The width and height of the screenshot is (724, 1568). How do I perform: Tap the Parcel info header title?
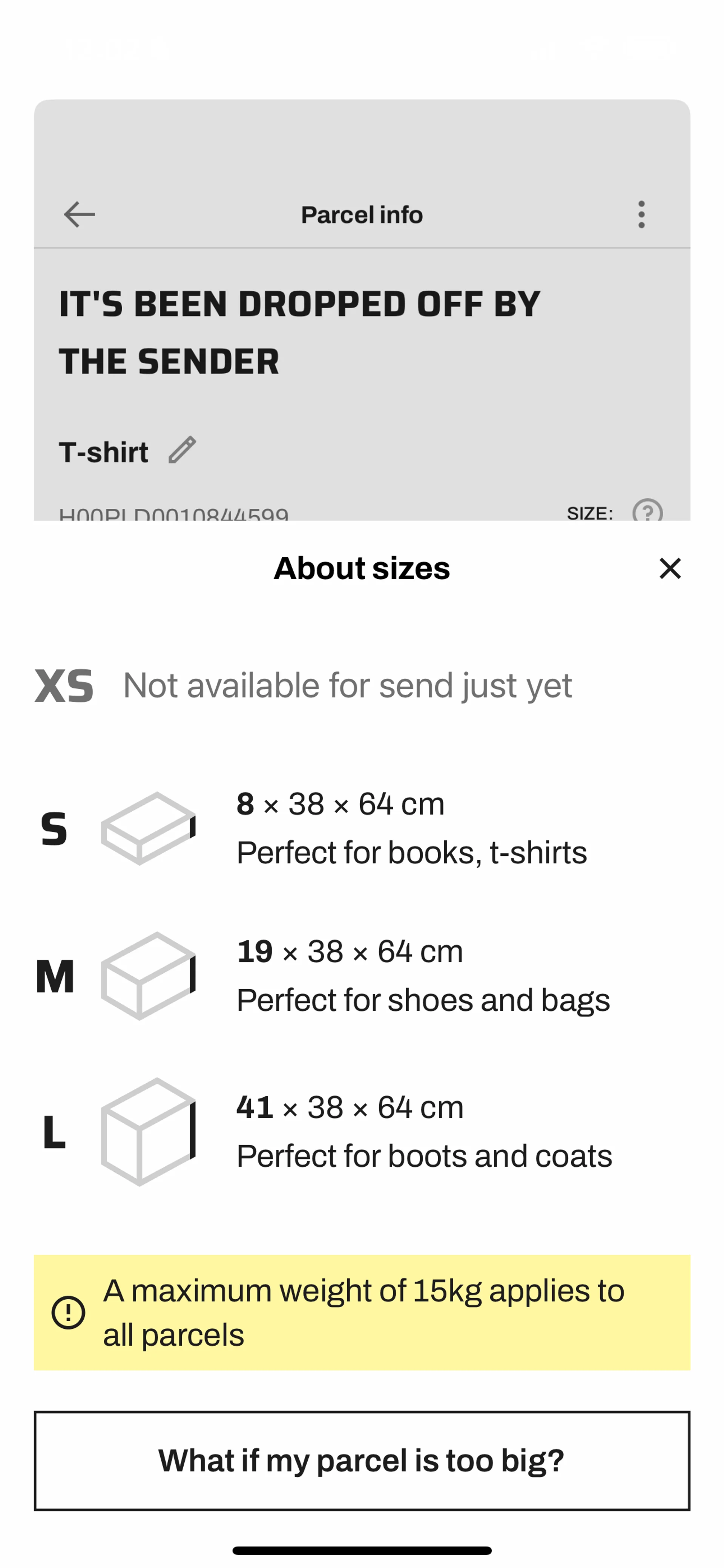pos(362,215)
